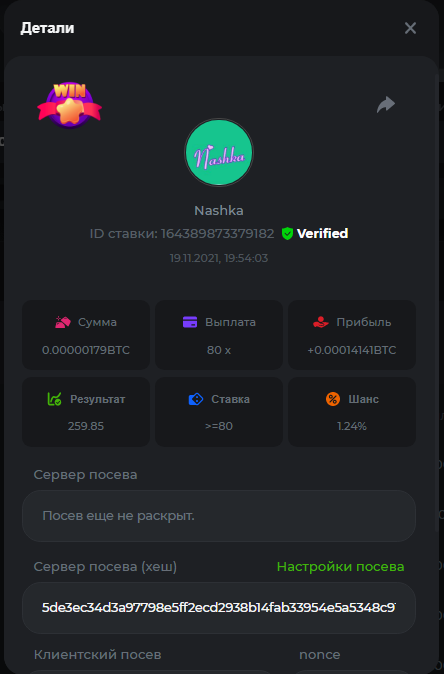The width and height of the screenshot is (444, 674).
Task: Click the Прибыль +0.00014141BTC card
Action: (352, 335)
